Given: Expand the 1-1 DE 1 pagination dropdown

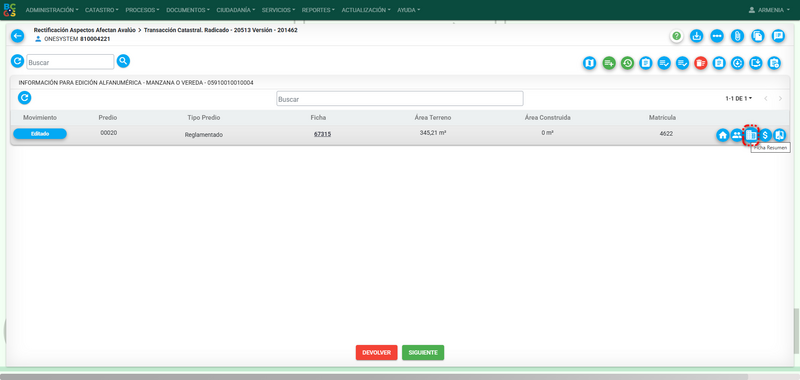Looking at the screenshot, I should 739,98.
